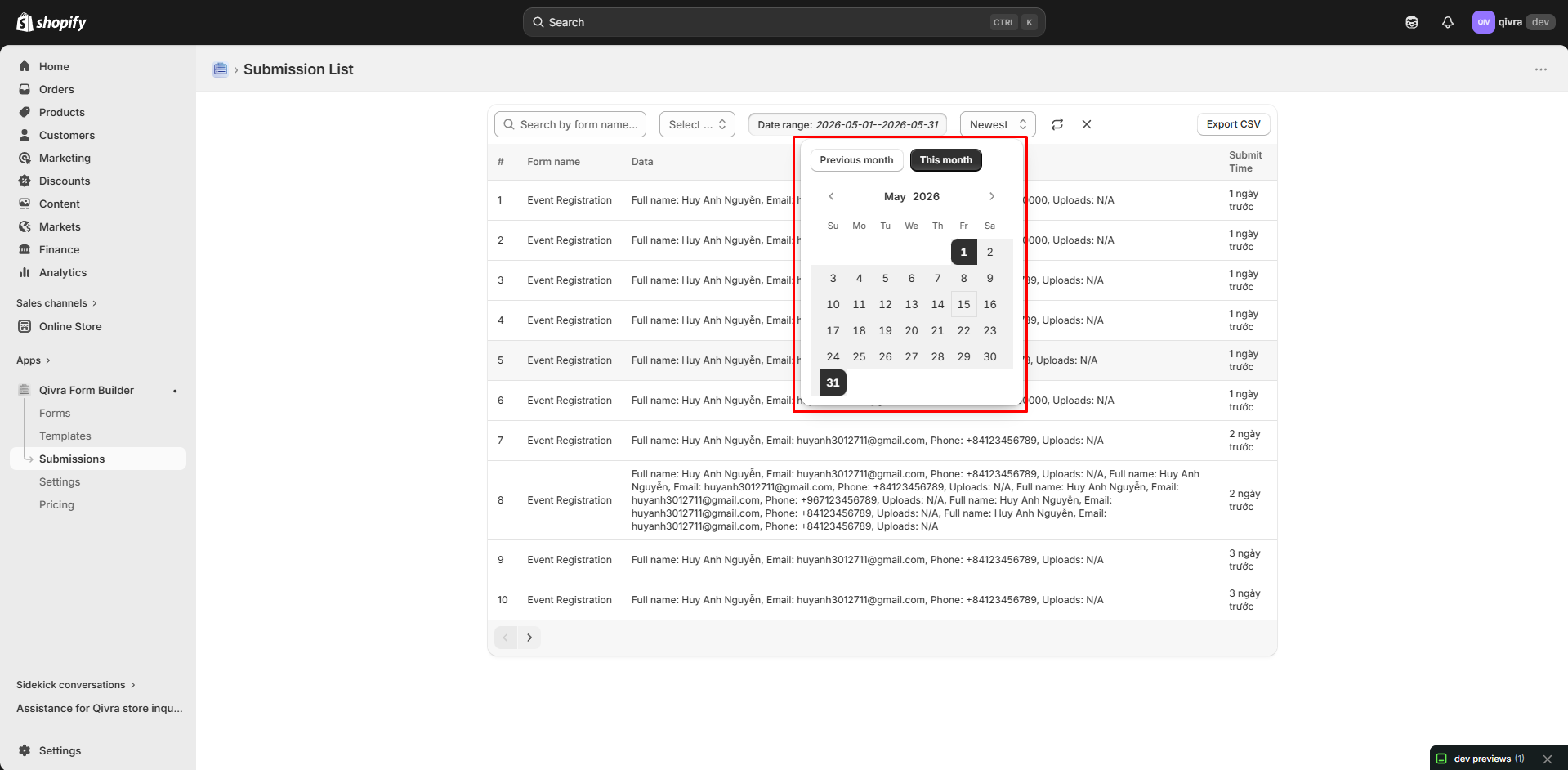Expand the Apps section
Image resolution: width=1568 pixels, height=770 pixels.
point(34,360)
